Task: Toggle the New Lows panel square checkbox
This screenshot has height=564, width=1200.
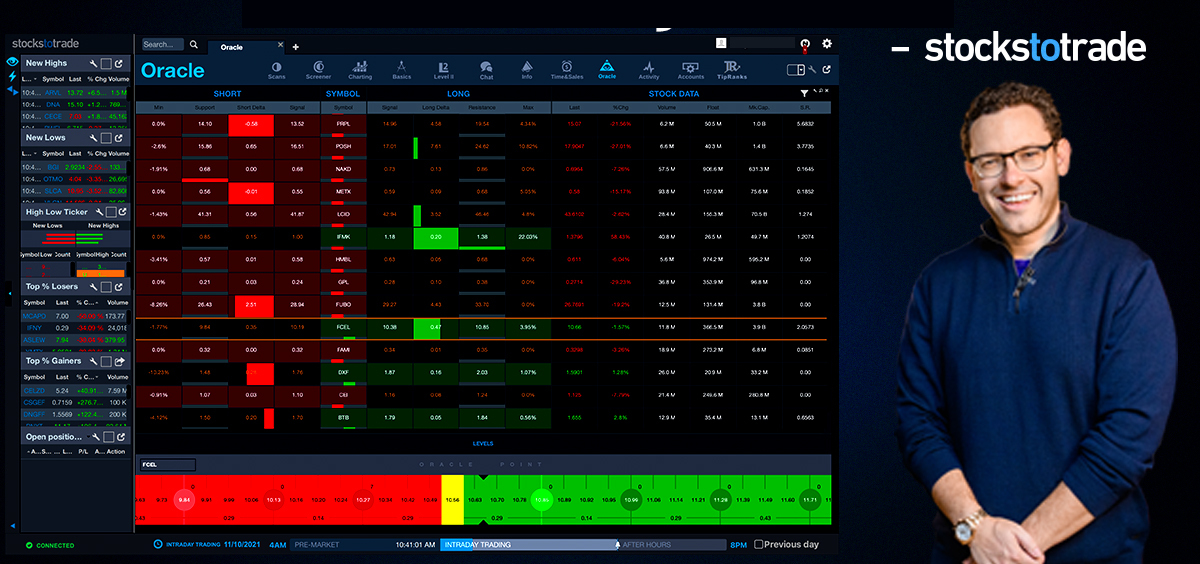Action: tap(107, 138)
